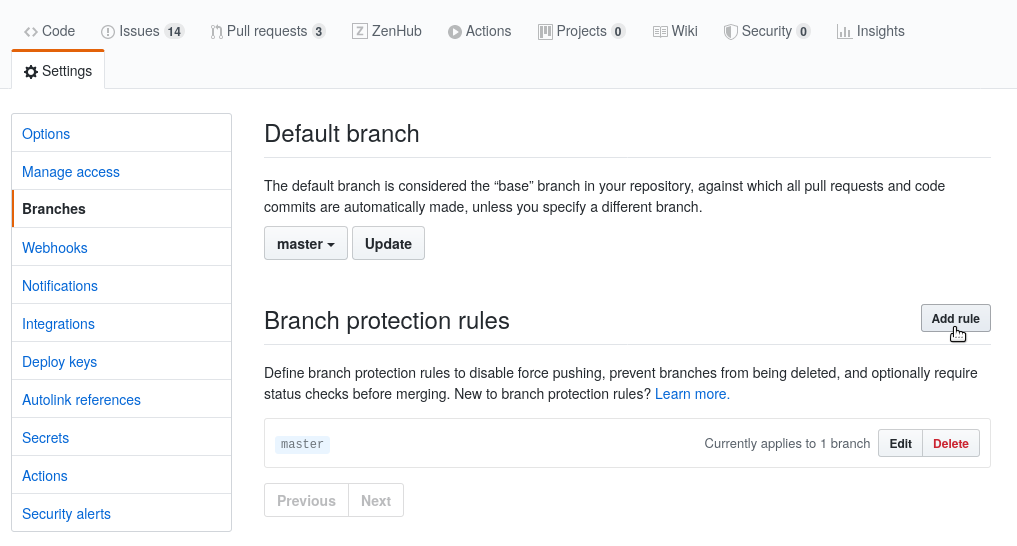Open the Security tab
The height and width of the screenshot is (546, 1017).
click(767, 31)
